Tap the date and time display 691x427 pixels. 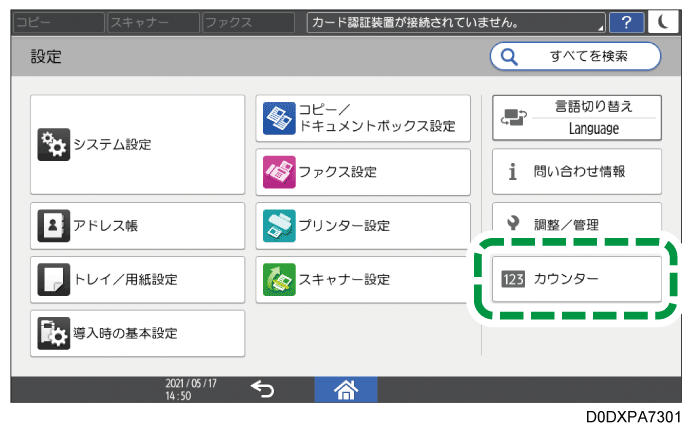191,390
